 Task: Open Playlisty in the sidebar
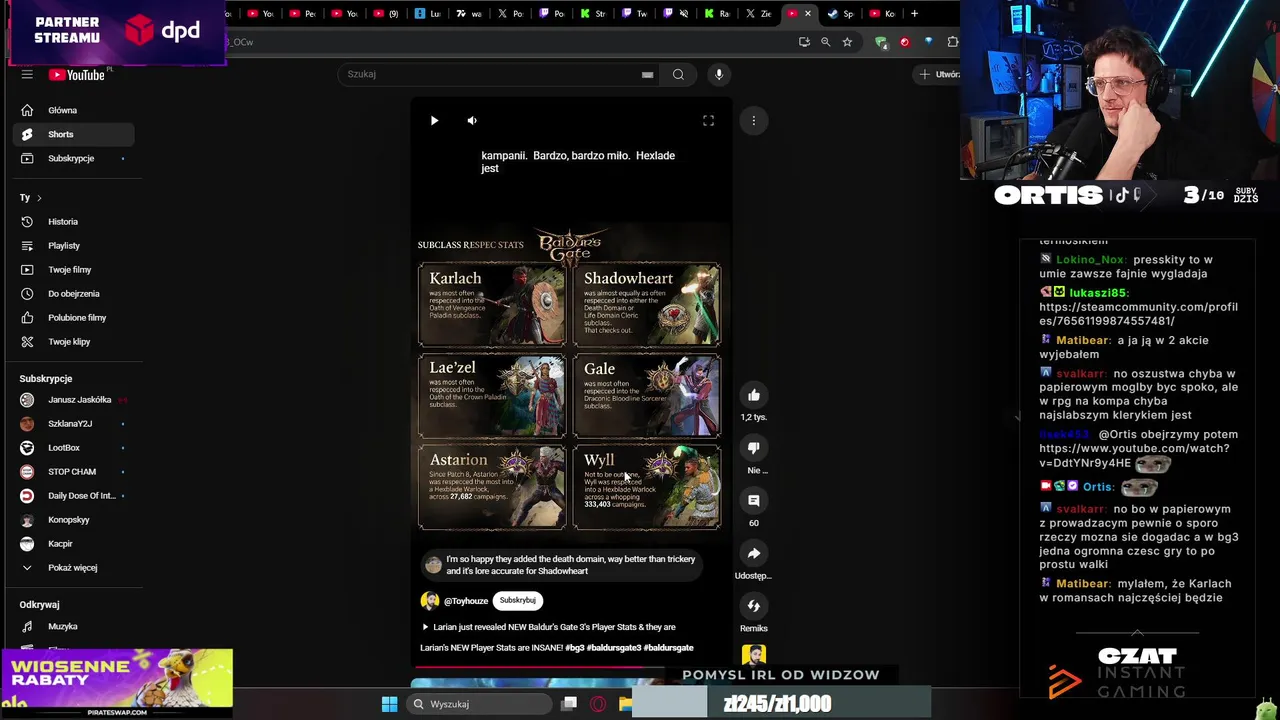click(x=74, y=246)
